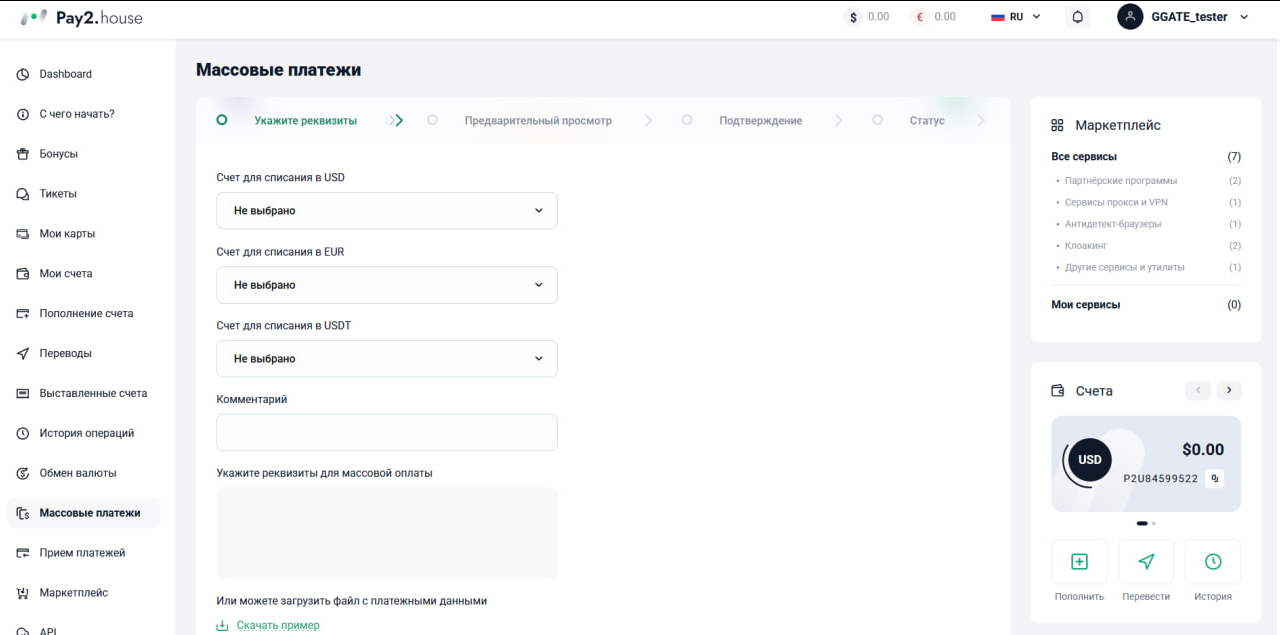Click the dollar balance icon in header
Screen dimensions: 1280x635
tap(853, 17)
